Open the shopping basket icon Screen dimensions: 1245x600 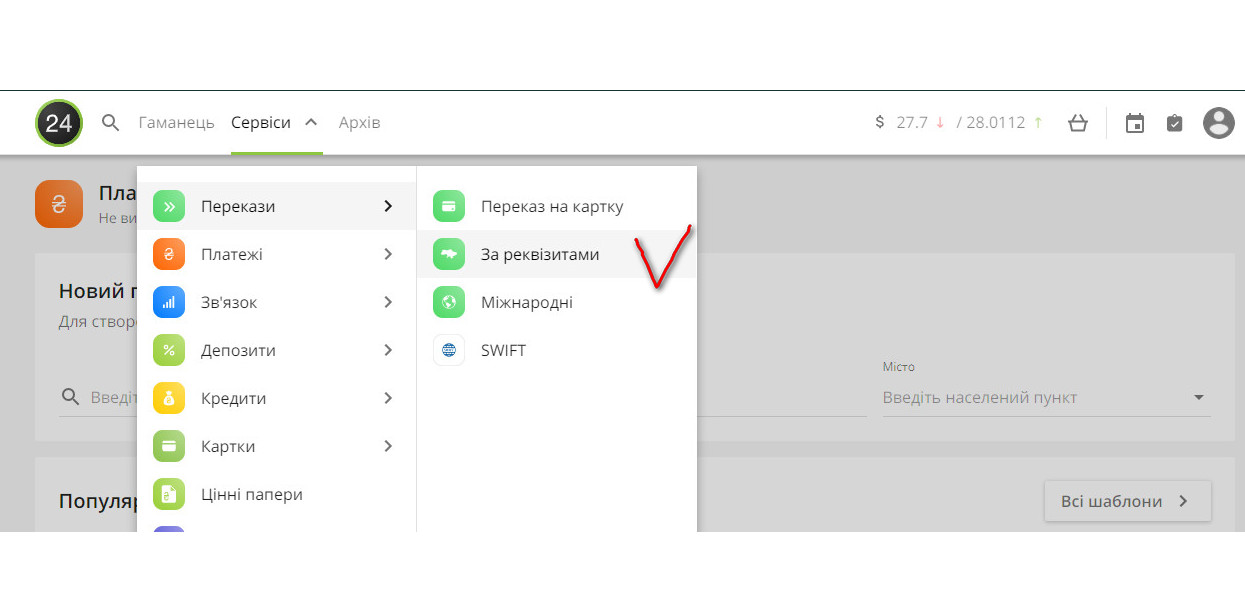(x=1077, y=123)
